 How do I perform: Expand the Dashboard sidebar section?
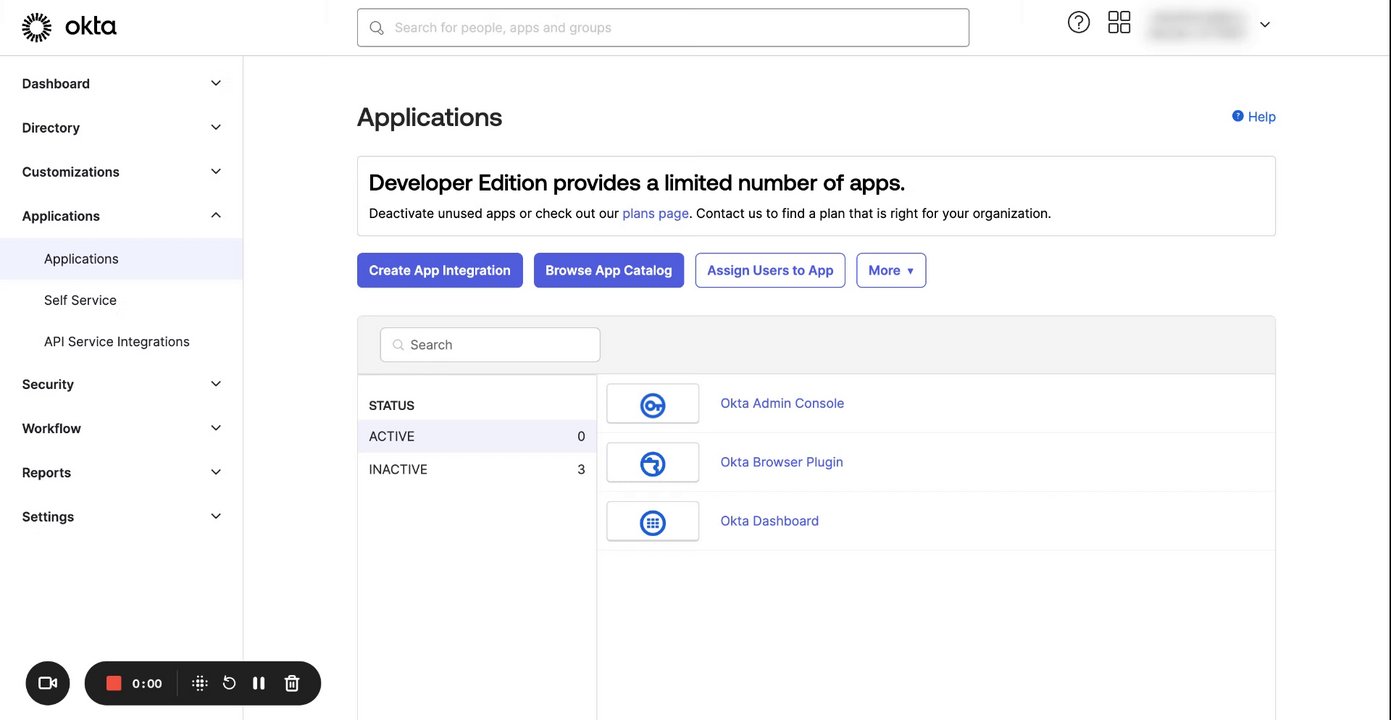(215, 84)
